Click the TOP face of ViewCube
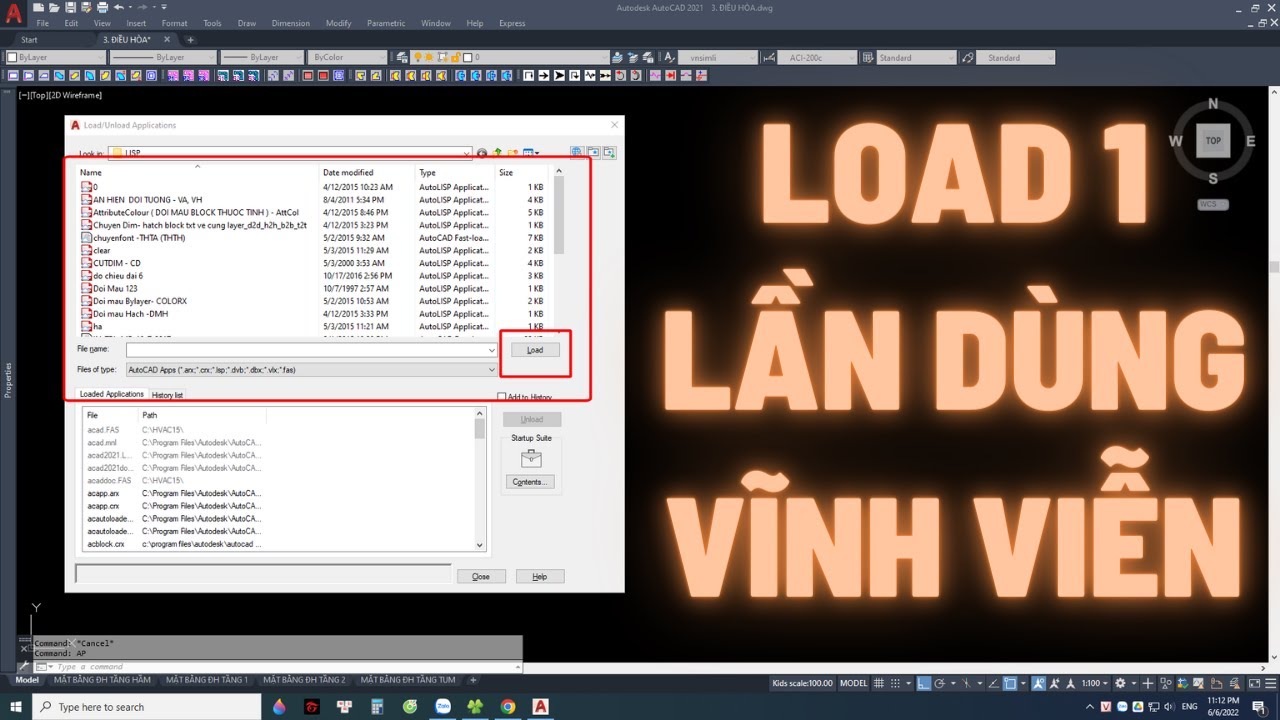Viewport: 1280px width, 720px height. [1213, 141]
